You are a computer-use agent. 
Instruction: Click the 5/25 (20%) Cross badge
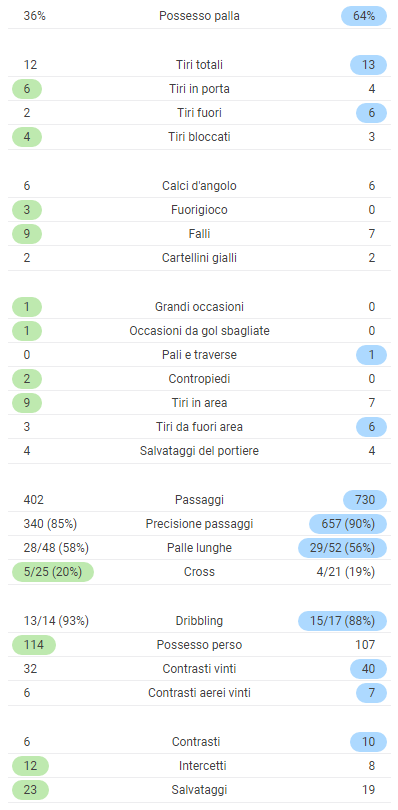tap(53, 572)
